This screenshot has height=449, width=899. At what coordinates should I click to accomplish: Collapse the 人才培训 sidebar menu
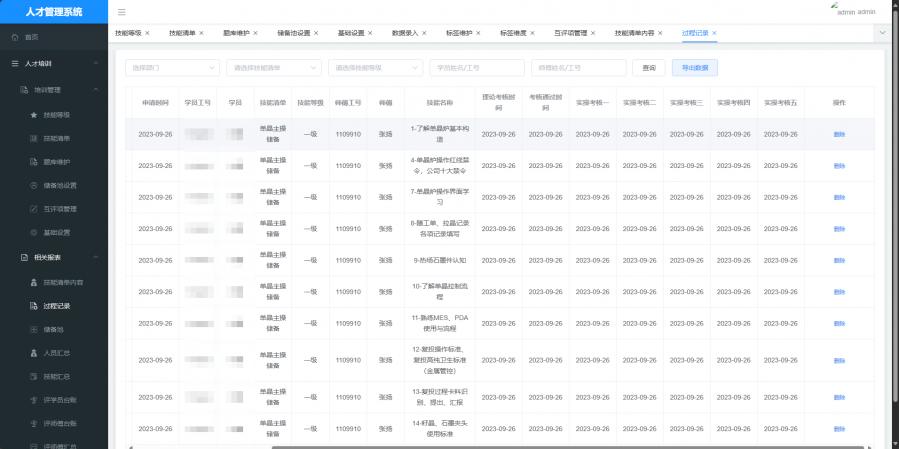tap(96, 64)
